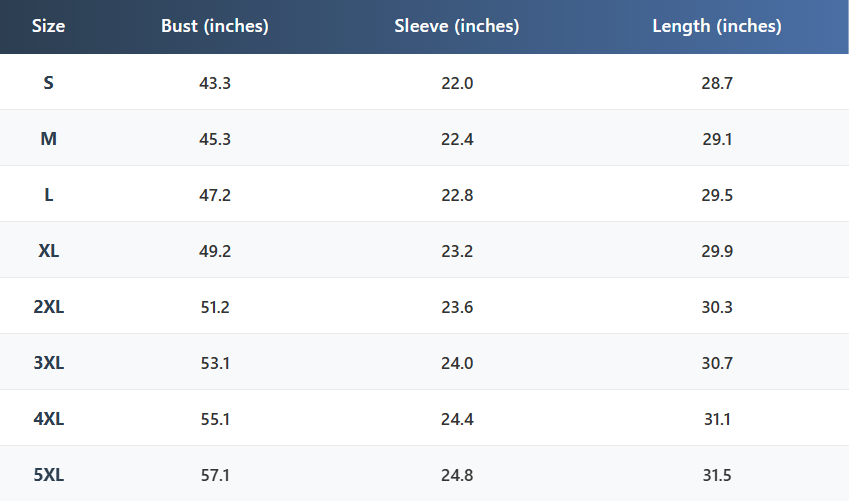
Task: Click the Length (inches) column header
Action: tap(717, 27)
